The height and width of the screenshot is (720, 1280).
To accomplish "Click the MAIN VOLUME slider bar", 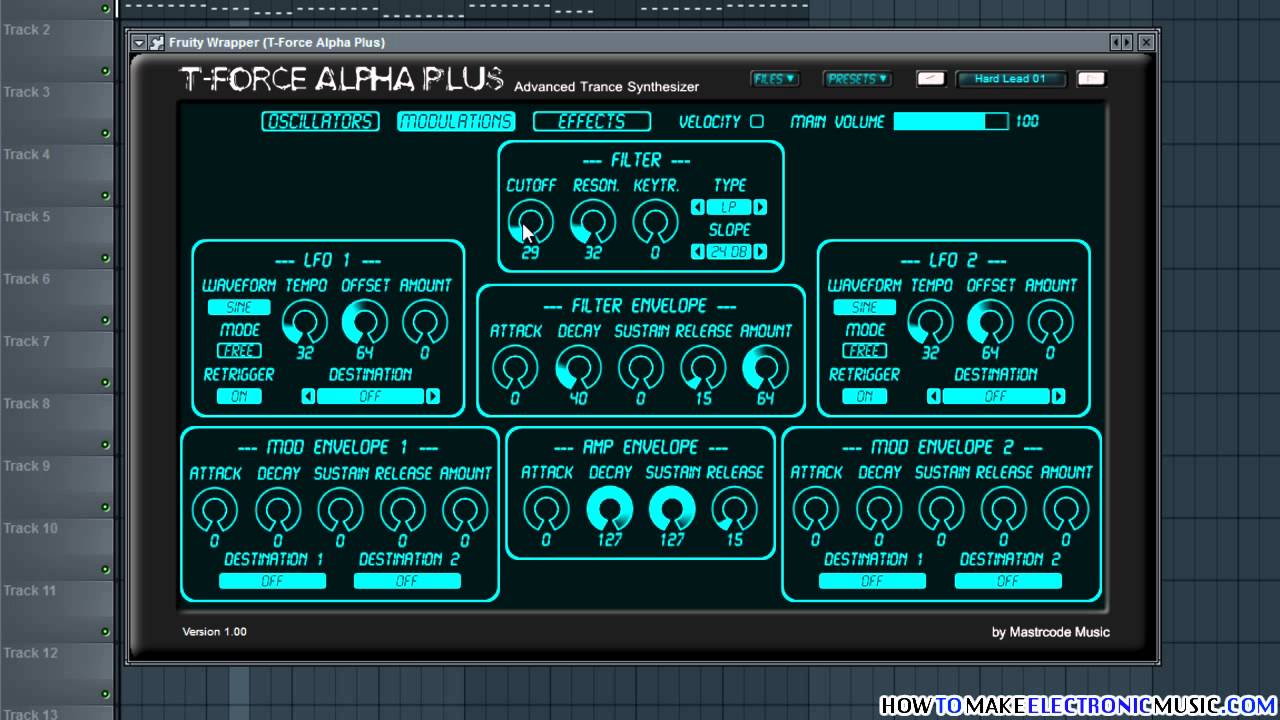I will tap(952, 121).
